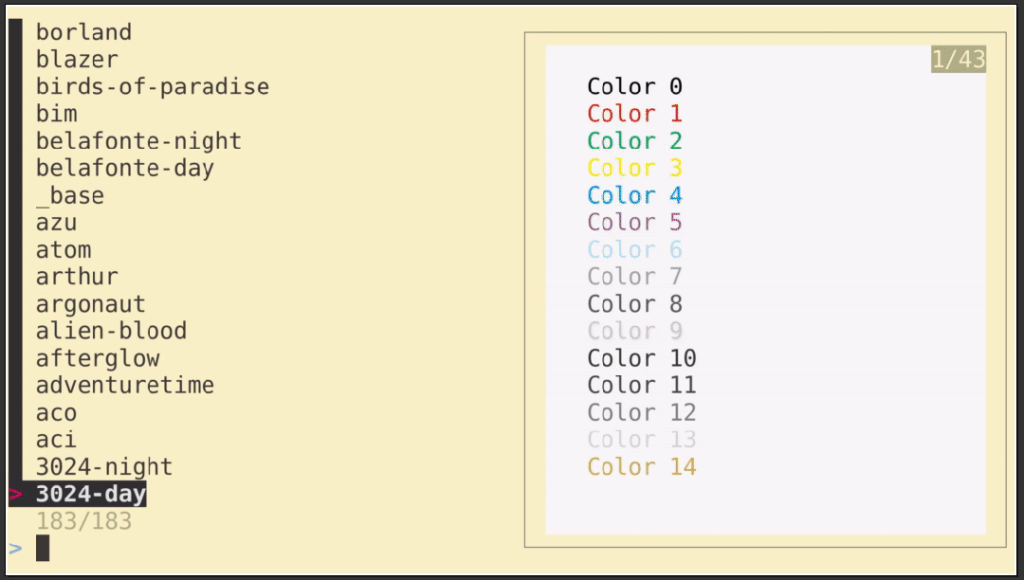Select the belafonte-day entry
The image size is (1024, 580).
click(x=125, y=168)
